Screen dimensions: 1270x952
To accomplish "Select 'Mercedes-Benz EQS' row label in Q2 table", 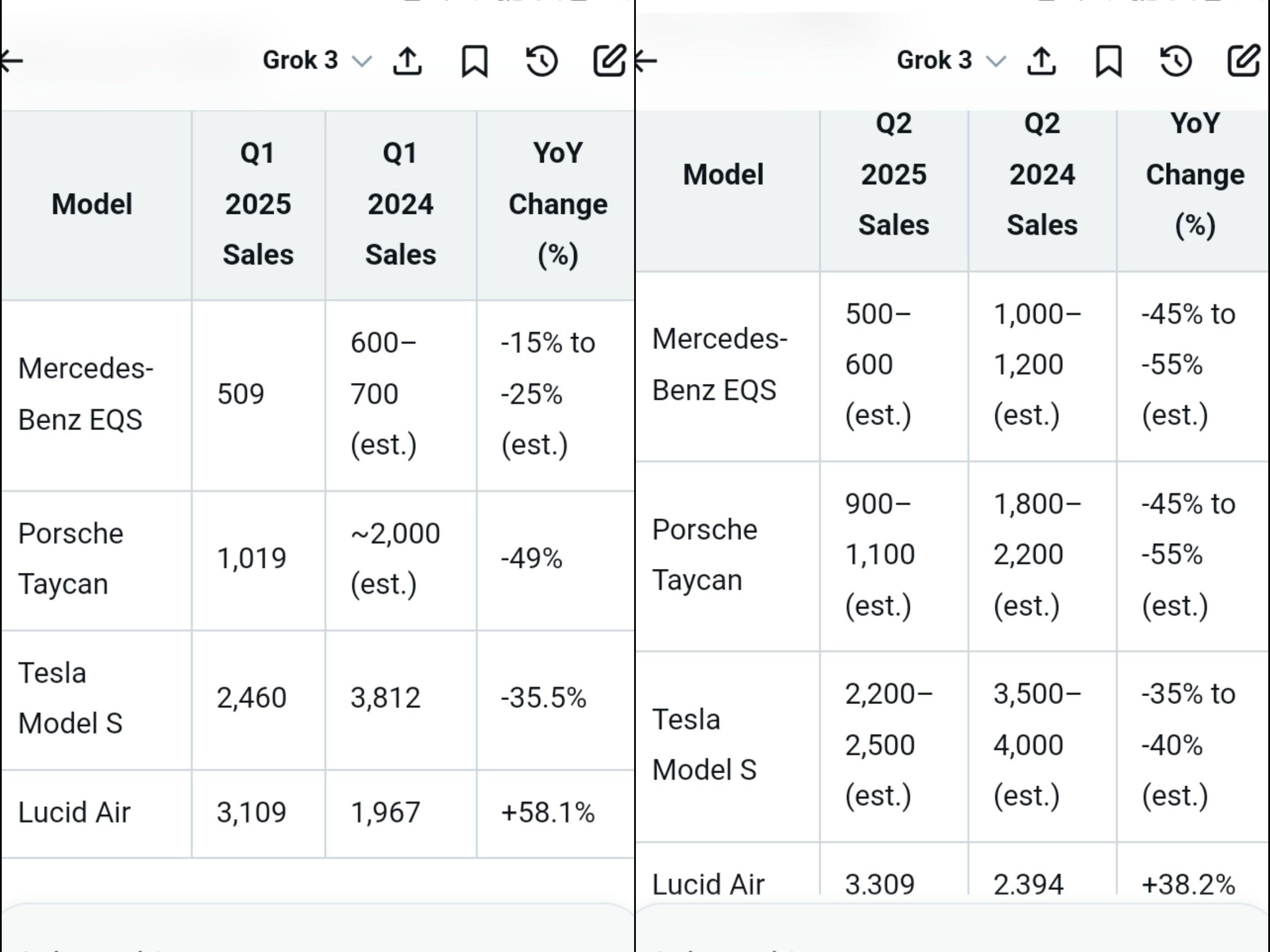I will pyautogui.click(x=720, y=364).
